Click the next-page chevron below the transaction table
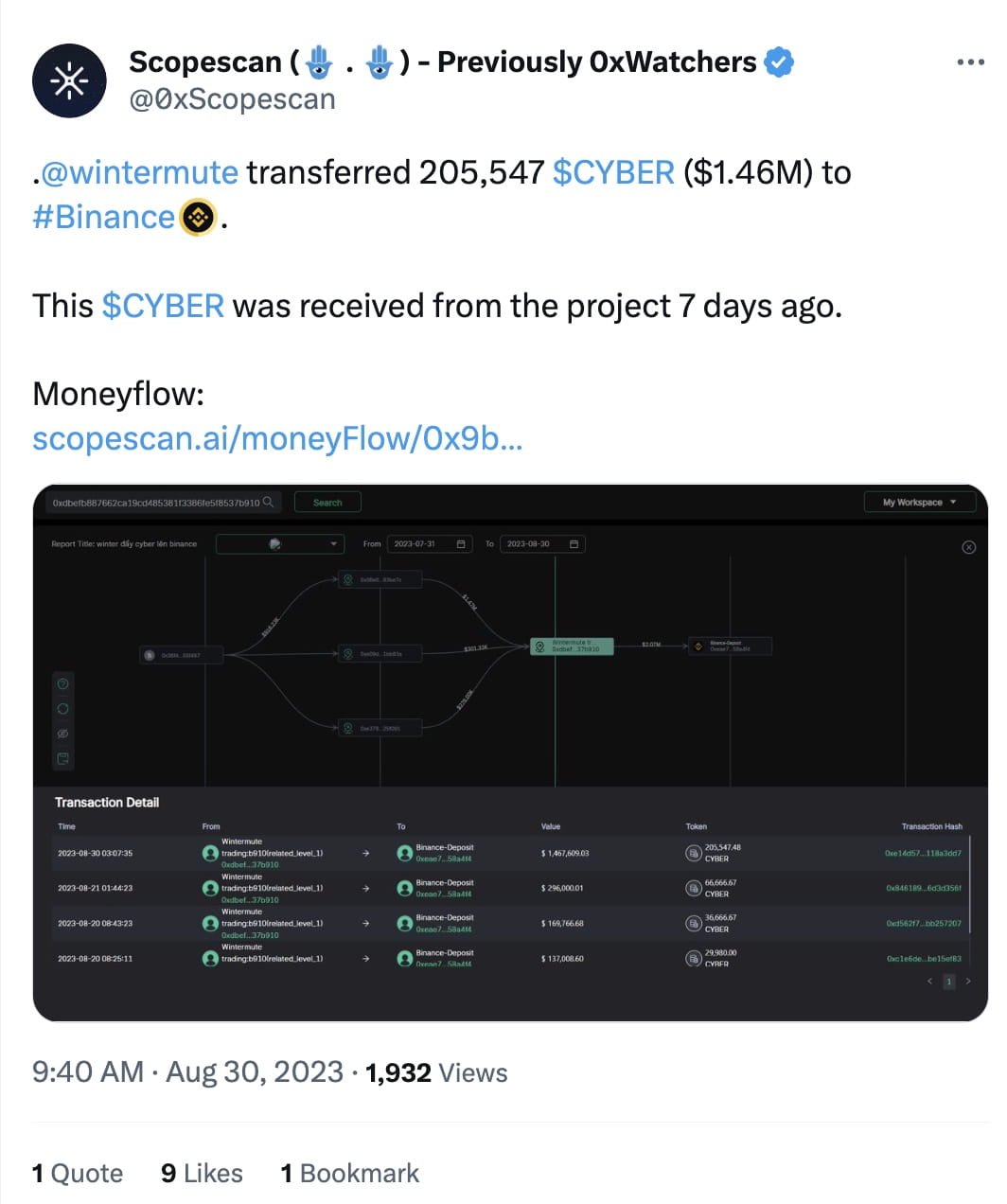 coord(968,982)
